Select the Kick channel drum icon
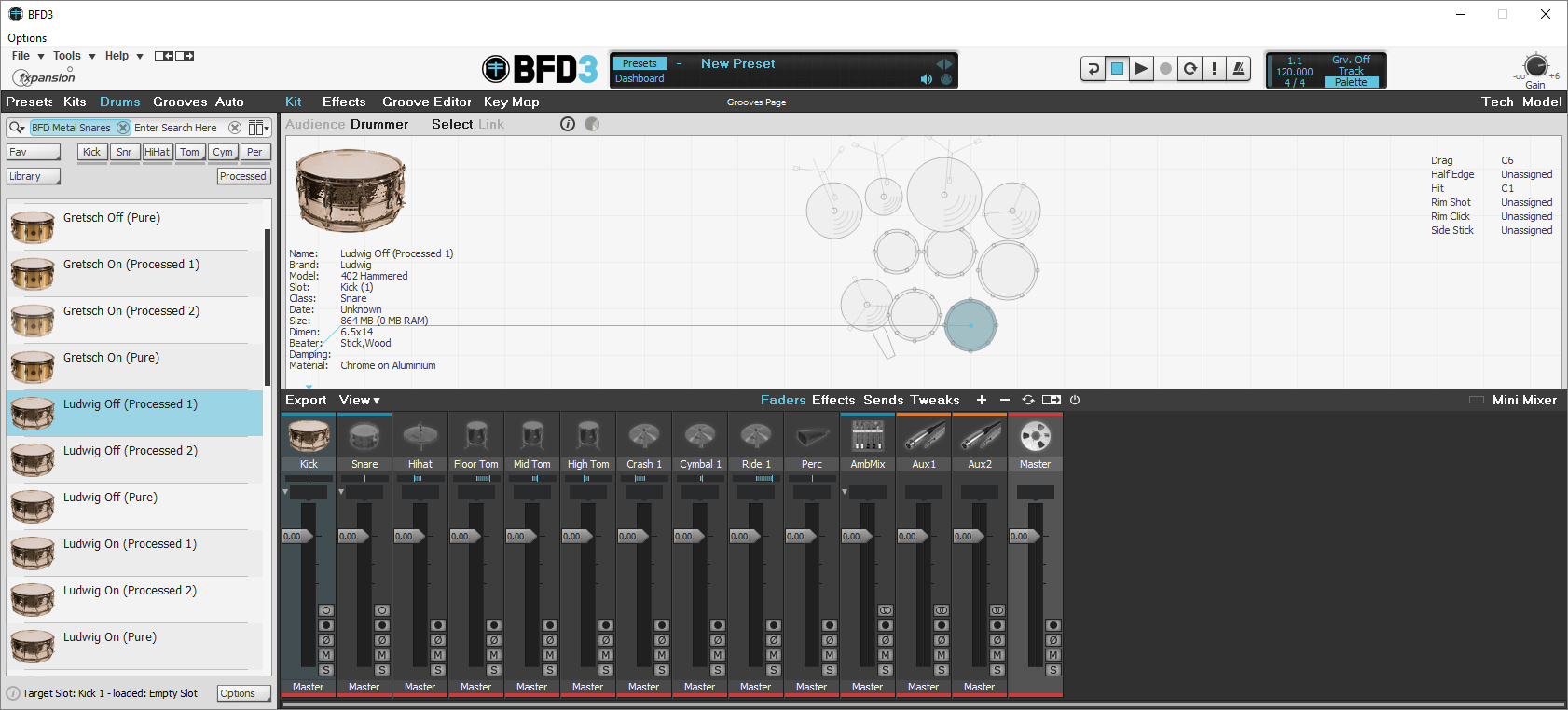This screenshot has width=1568, height=710. (x=309, y=435)
